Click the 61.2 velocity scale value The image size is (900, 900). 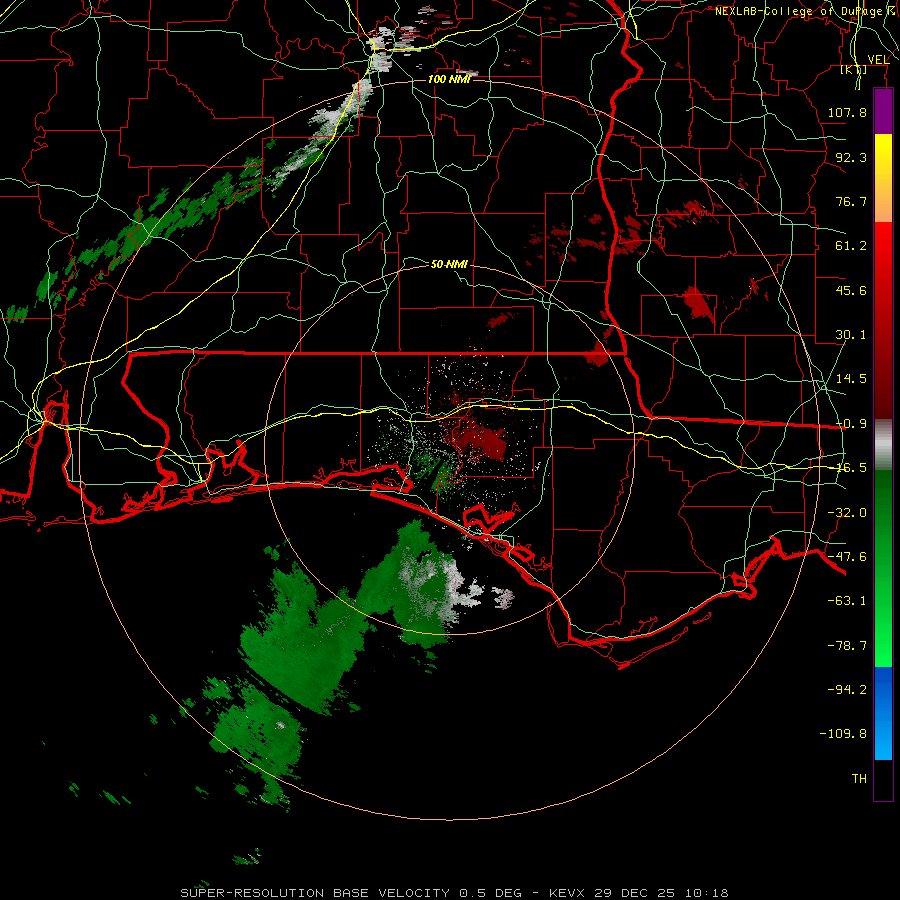(x=851, y=246)
